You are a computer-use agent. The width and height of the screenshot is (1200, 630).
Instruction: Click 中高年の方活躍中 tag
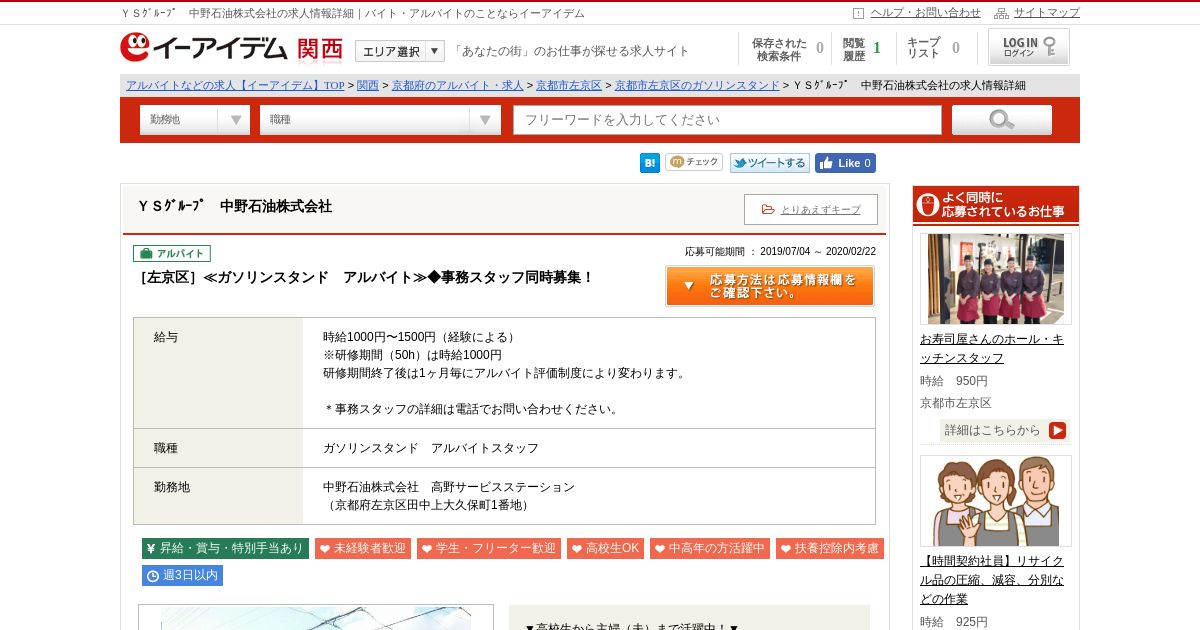(710, 549)
